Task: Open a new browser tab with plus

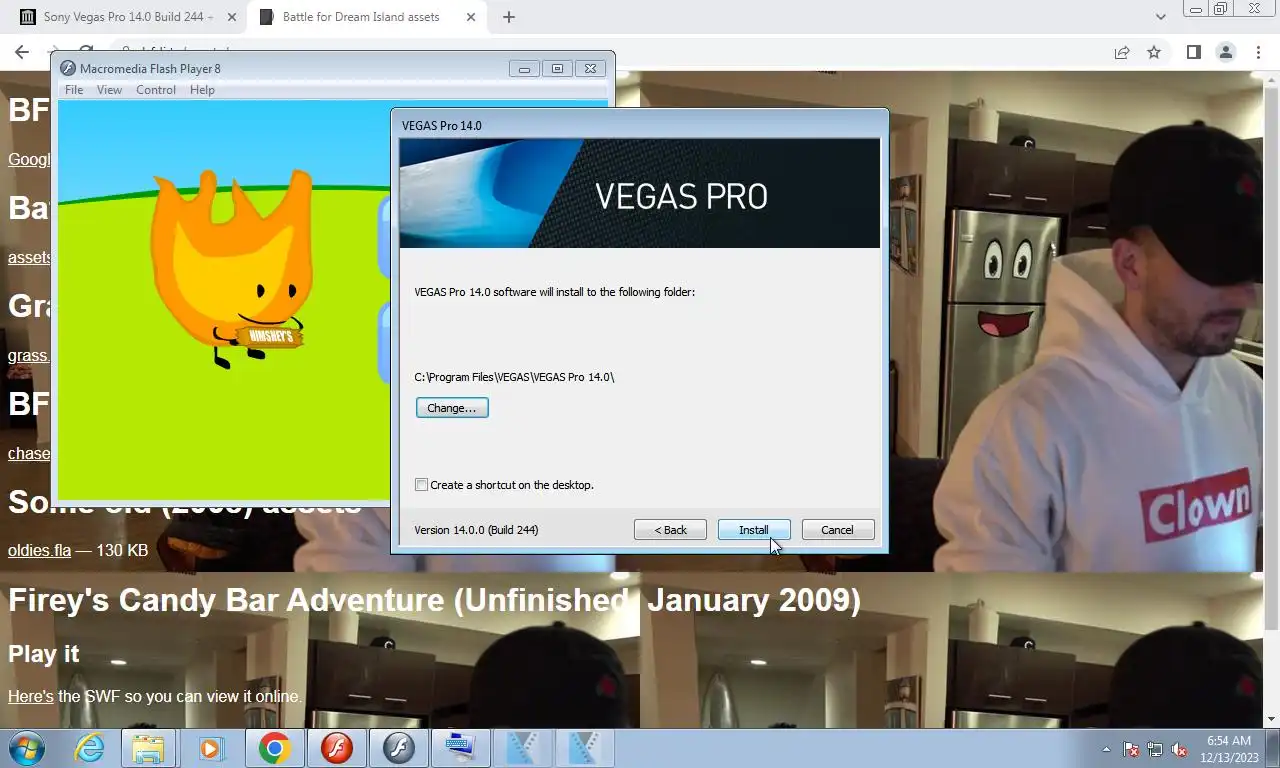Action: click(509, 17)
